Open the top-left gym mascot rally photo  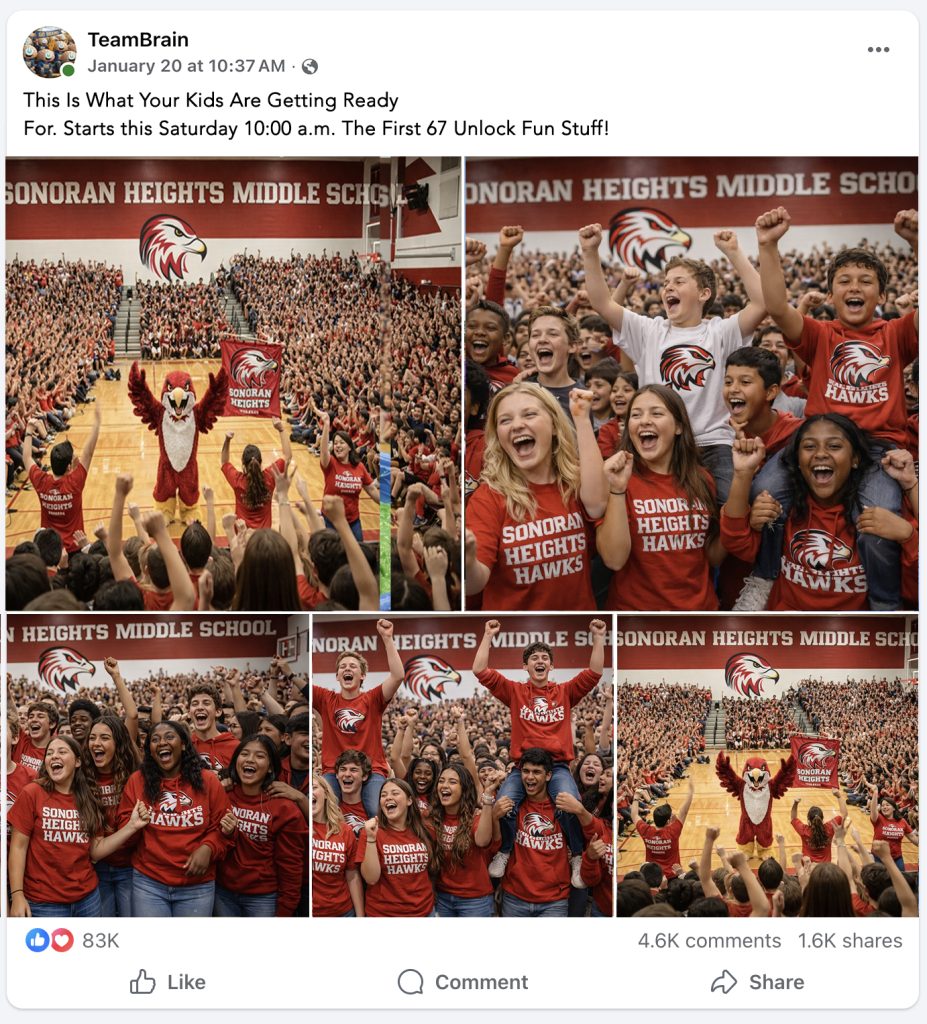click(x=233, y=383)
